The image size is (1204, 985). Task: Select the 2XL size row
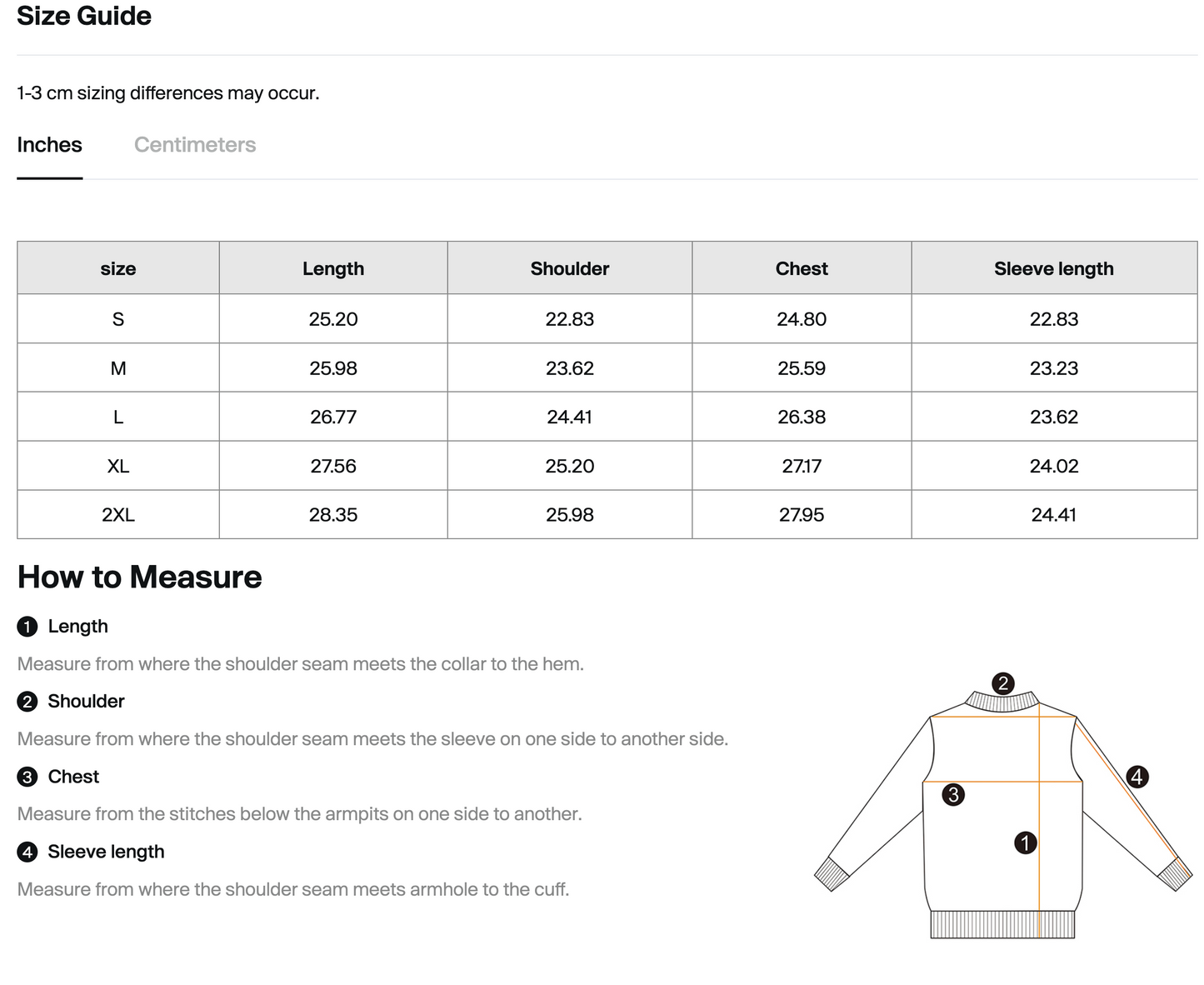(x=117, y=514)
